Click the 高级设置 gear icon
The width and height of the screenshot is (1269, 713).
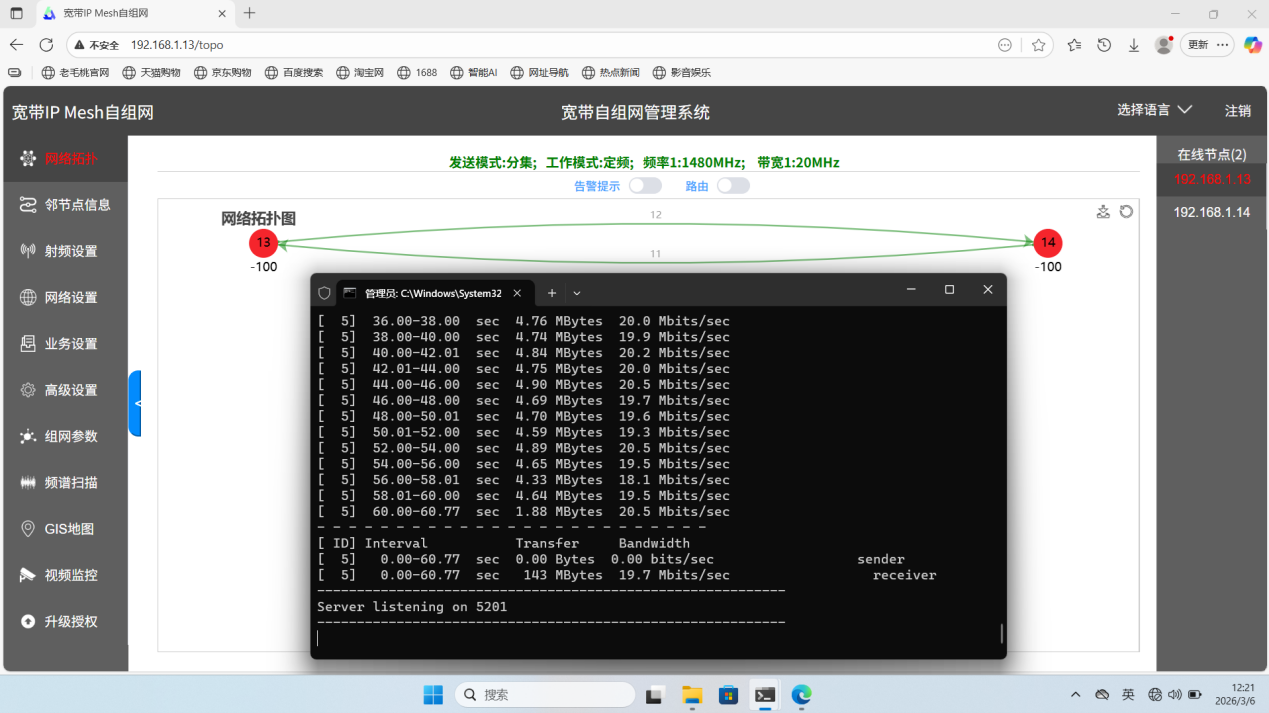click(x=28, y=390)
